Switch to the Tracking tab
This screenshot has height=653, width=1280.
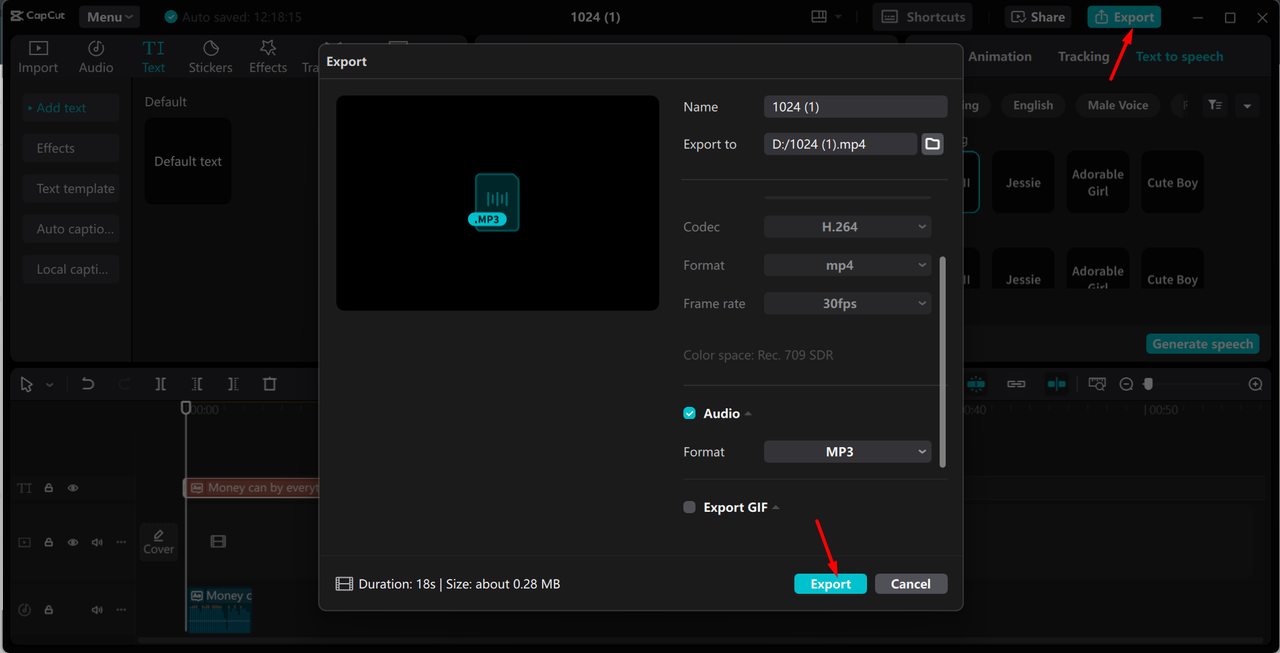1084,57
